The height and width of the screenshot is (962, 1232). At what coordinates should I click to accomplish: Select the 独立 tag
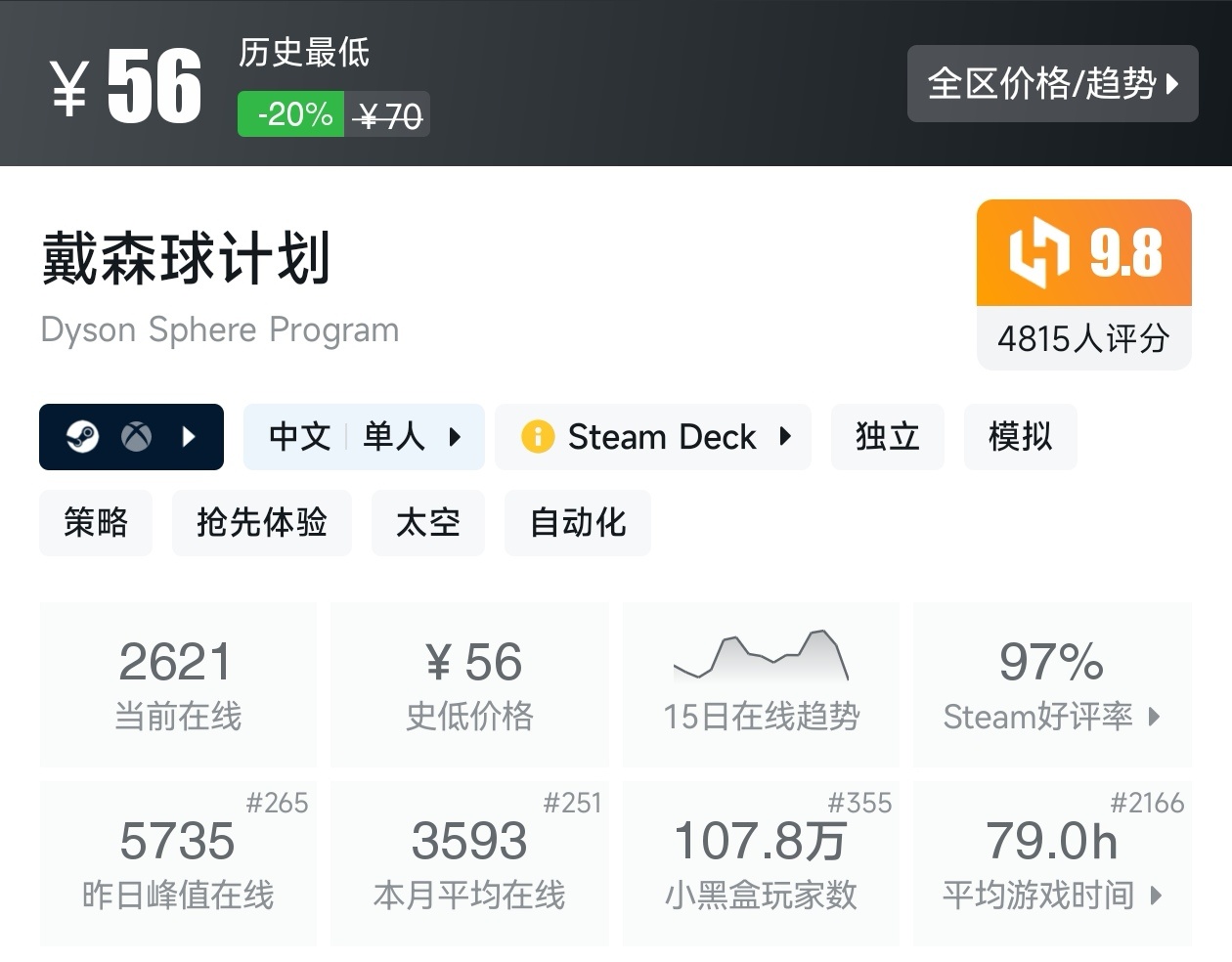[887, 437]
